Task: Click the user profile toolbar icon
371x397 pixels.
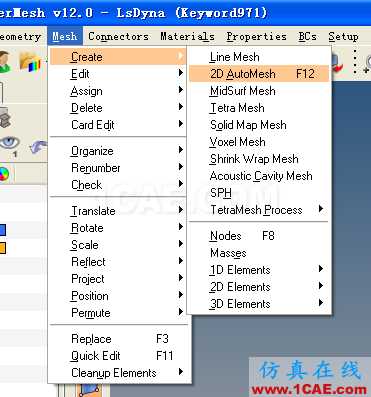Action: pyautogui.click(x=4, y=61)
